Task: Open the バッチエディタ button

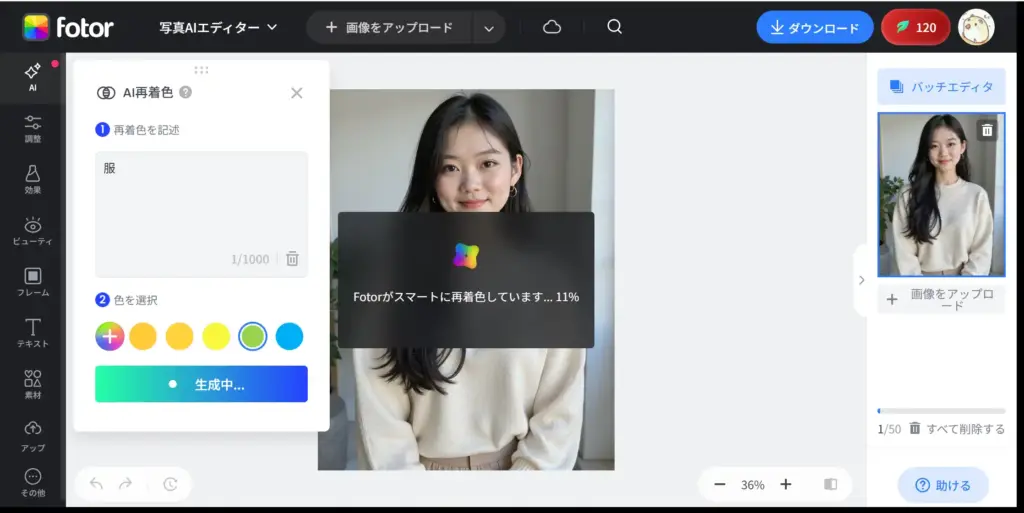Action: [x=941, y=86]
